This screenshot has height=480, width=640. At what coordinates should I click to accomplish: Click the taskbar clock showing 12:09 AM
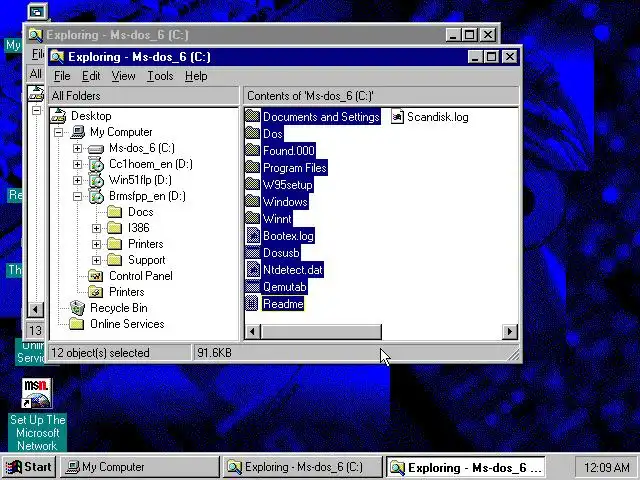607,467
